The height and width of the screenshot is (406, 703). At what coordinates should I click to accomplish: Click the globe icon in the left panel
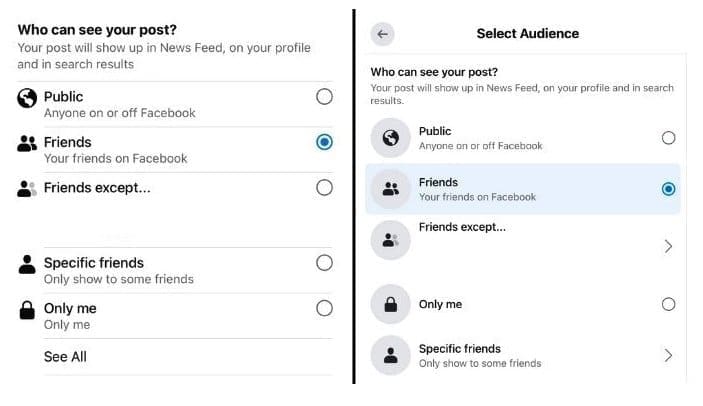tap(27, 98)
